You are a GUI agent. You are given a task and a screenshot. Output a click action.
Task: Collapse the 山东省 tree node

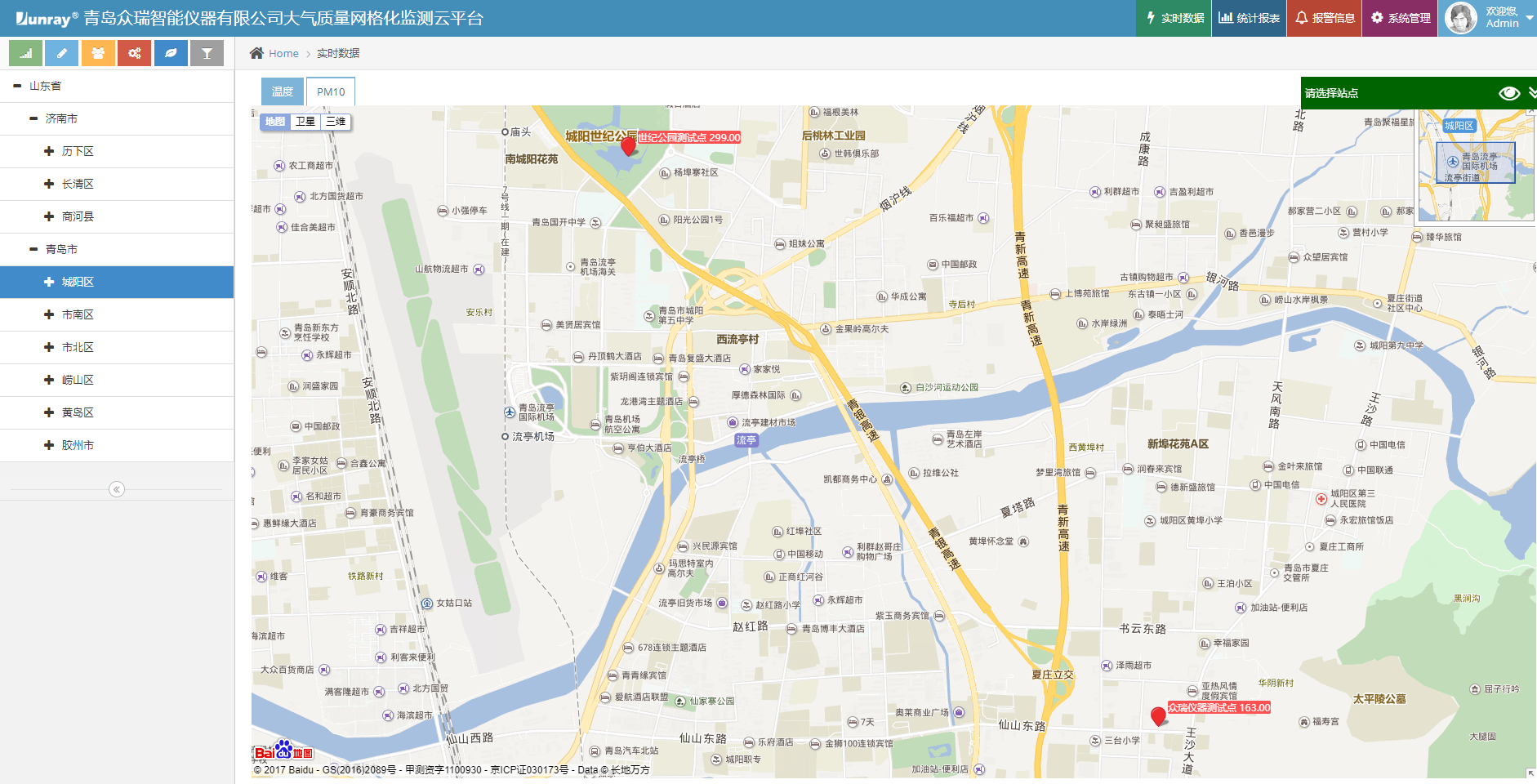coord(17,86)
